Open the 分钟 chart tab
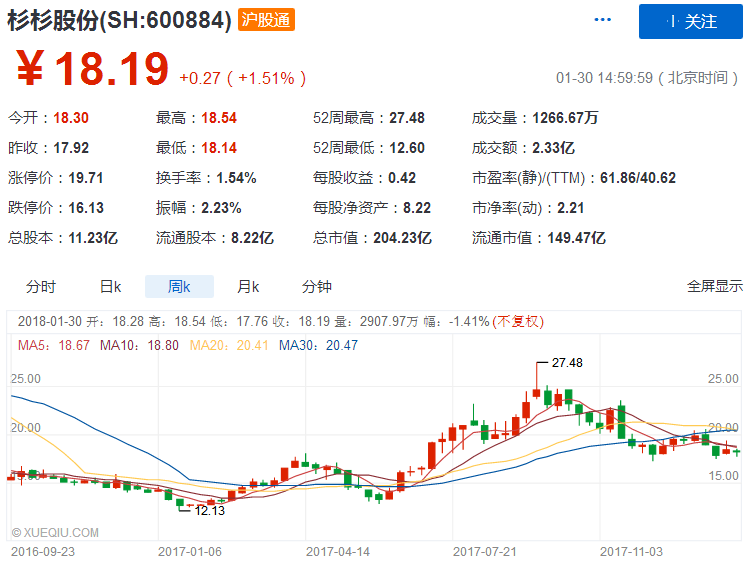Viewport: 748px width, 562px height. tap(317, 287)
